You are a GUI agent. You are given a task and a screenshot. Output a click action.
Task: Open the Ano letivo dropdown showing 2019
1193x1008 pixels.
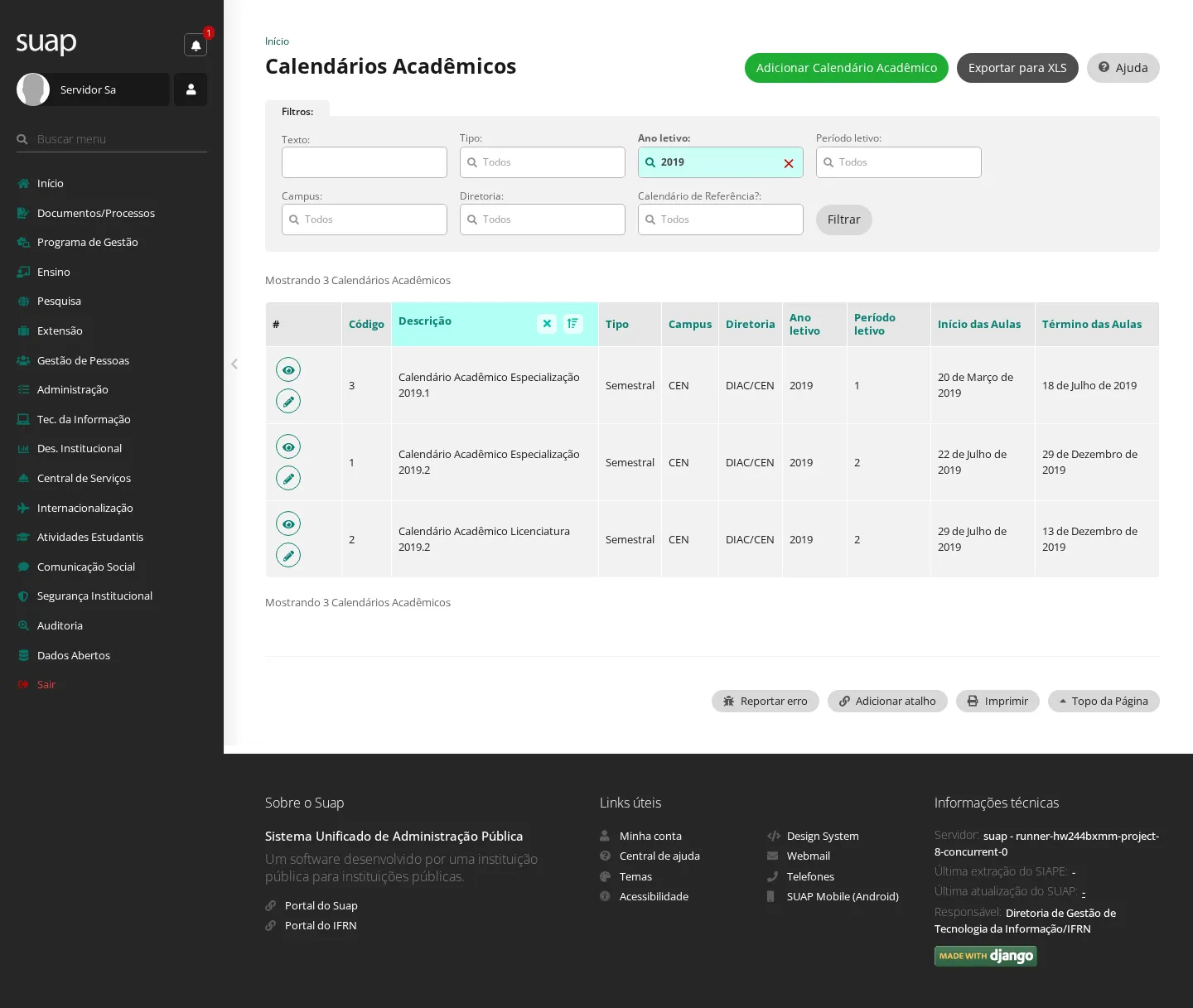point(721,162)
